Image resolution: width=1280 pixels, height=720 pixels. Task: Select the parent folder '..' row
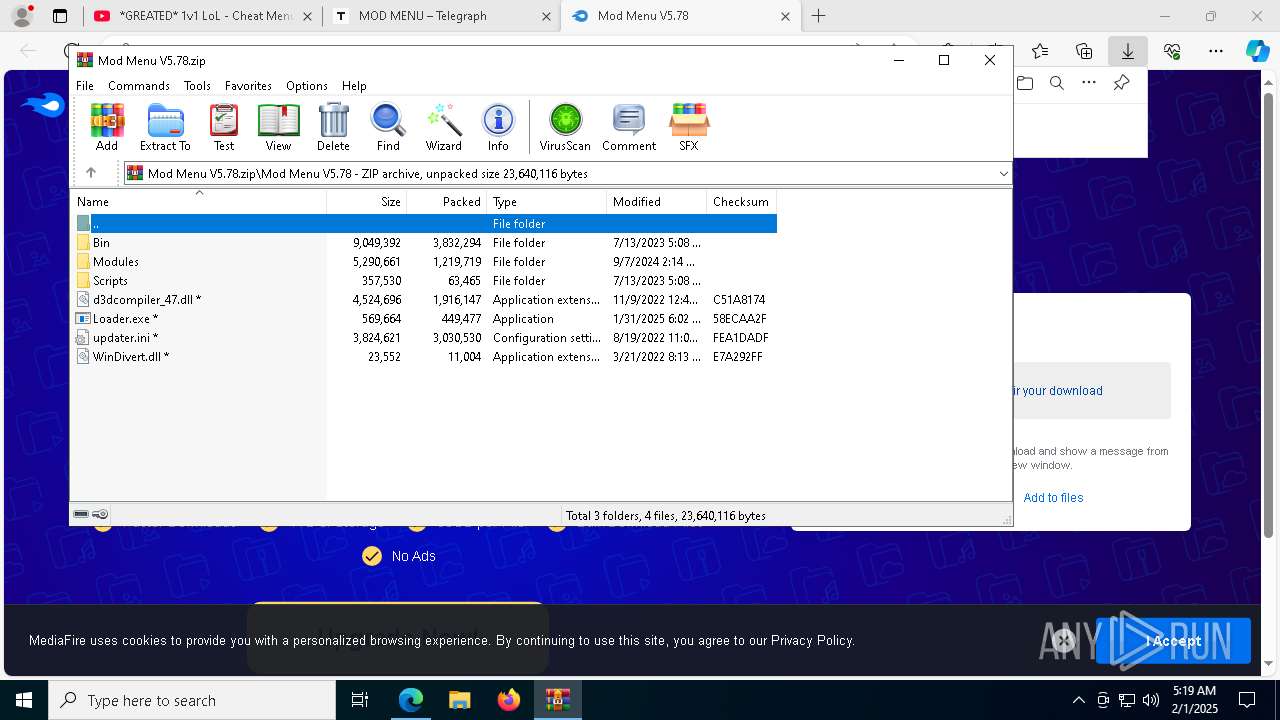[425, 224]
